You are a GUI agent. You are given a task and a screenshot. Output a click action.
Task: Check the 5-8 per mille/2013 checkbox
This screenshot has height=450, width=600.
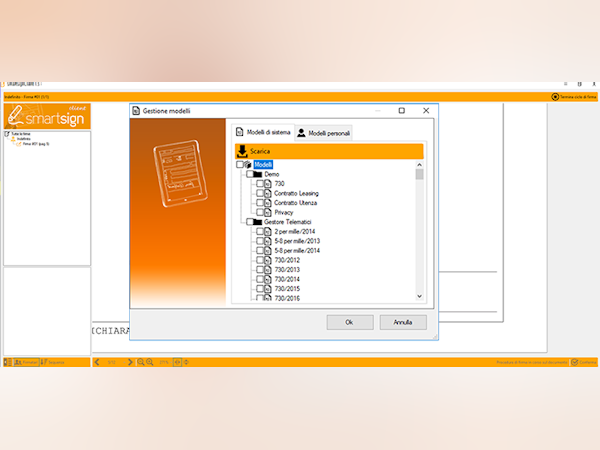coord(260,241)
